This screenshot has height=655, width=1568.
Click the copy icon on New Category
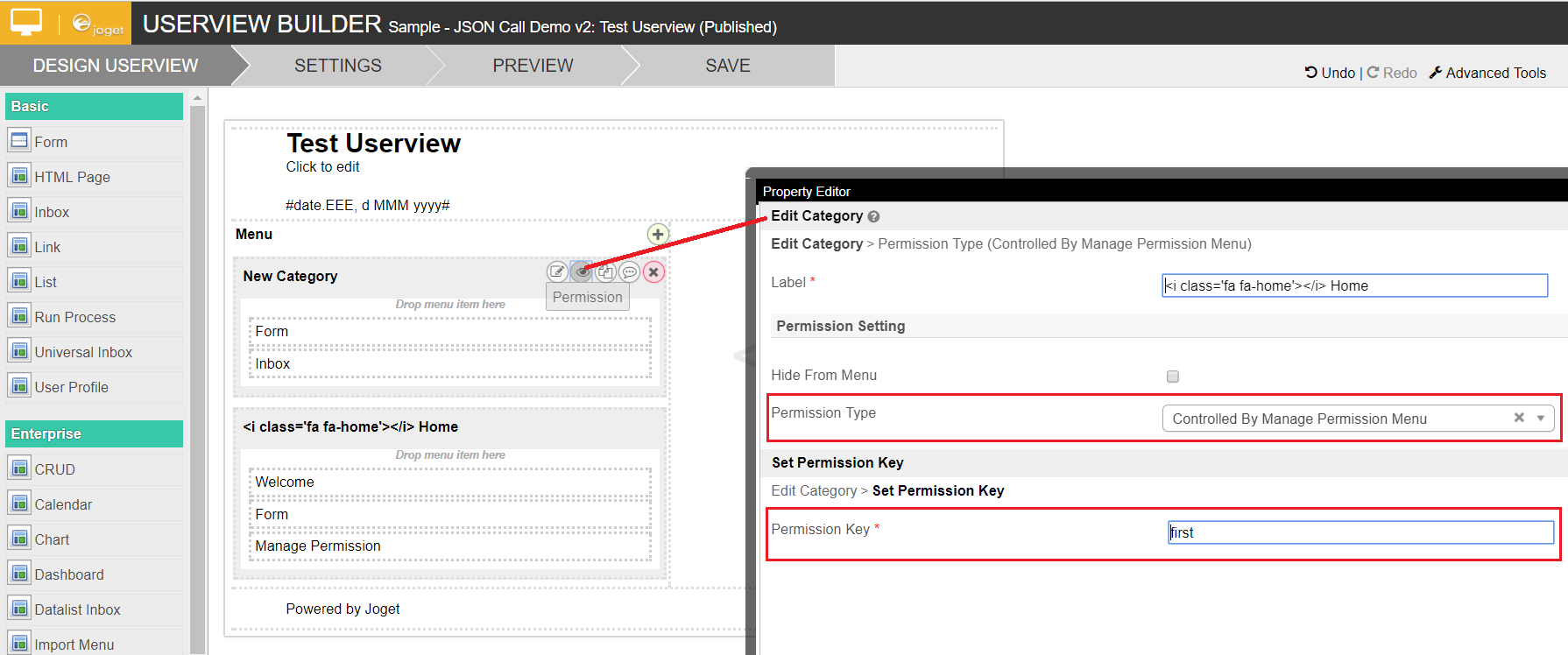[x=605, y=271]
